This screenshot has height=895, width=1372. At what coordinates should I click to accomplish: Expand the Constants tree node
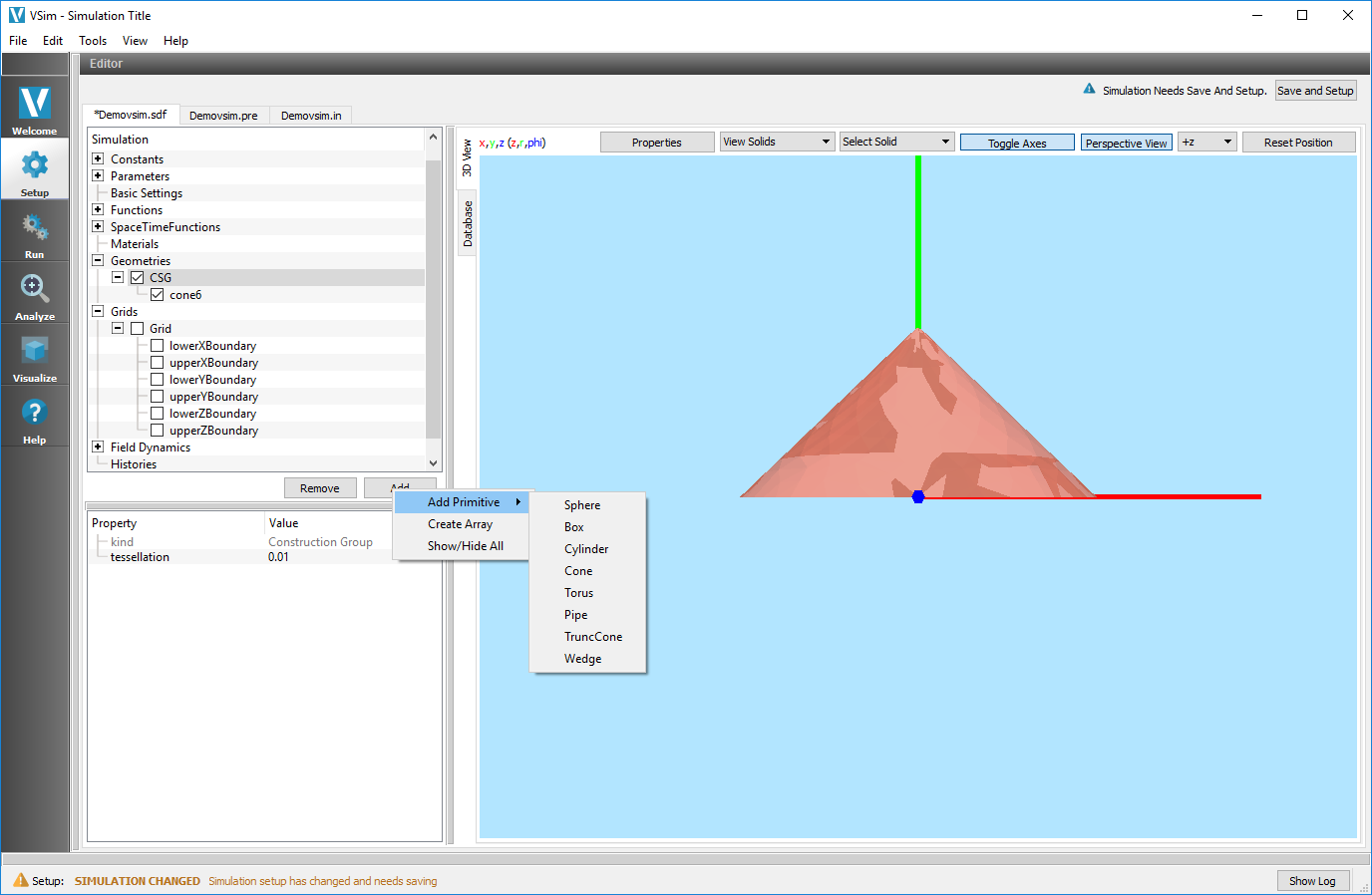[98, 159]
